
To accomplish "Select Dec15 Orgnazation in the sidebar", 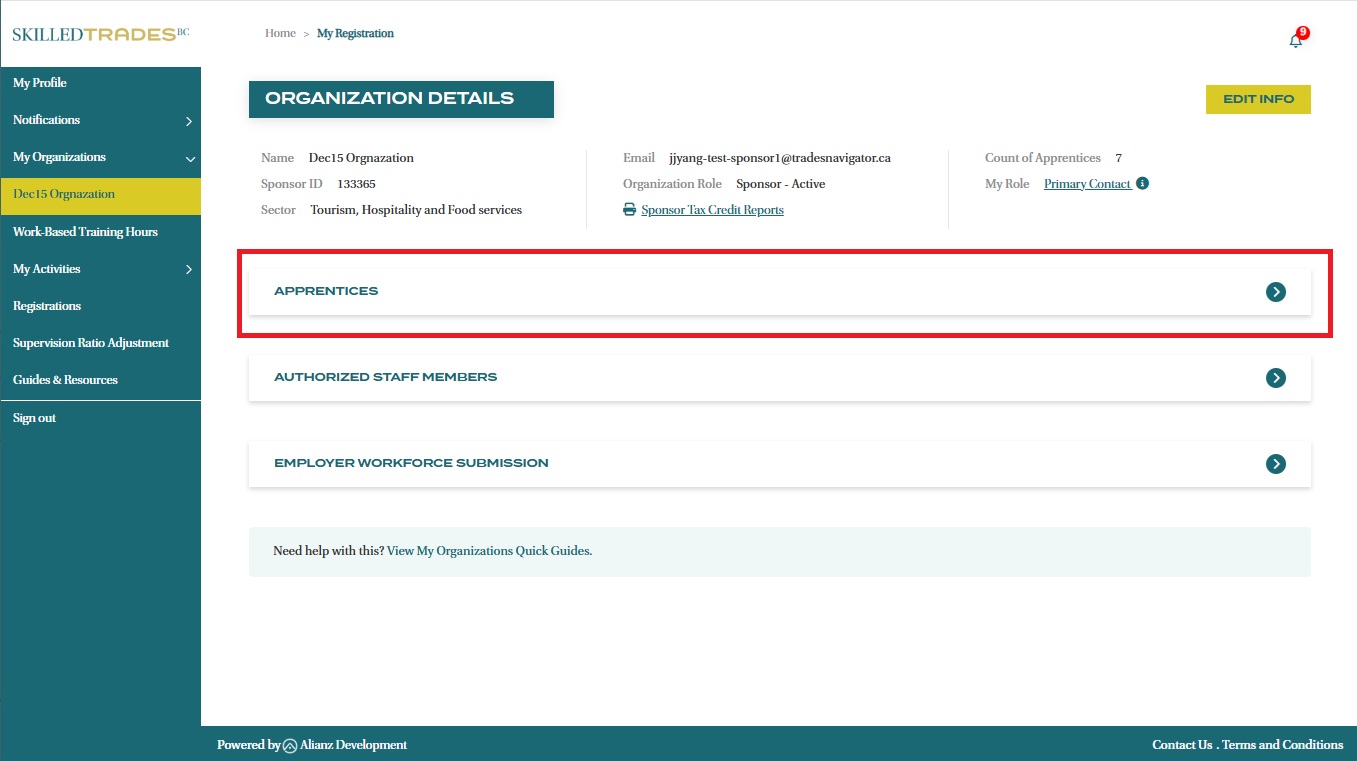I will 64,194.
